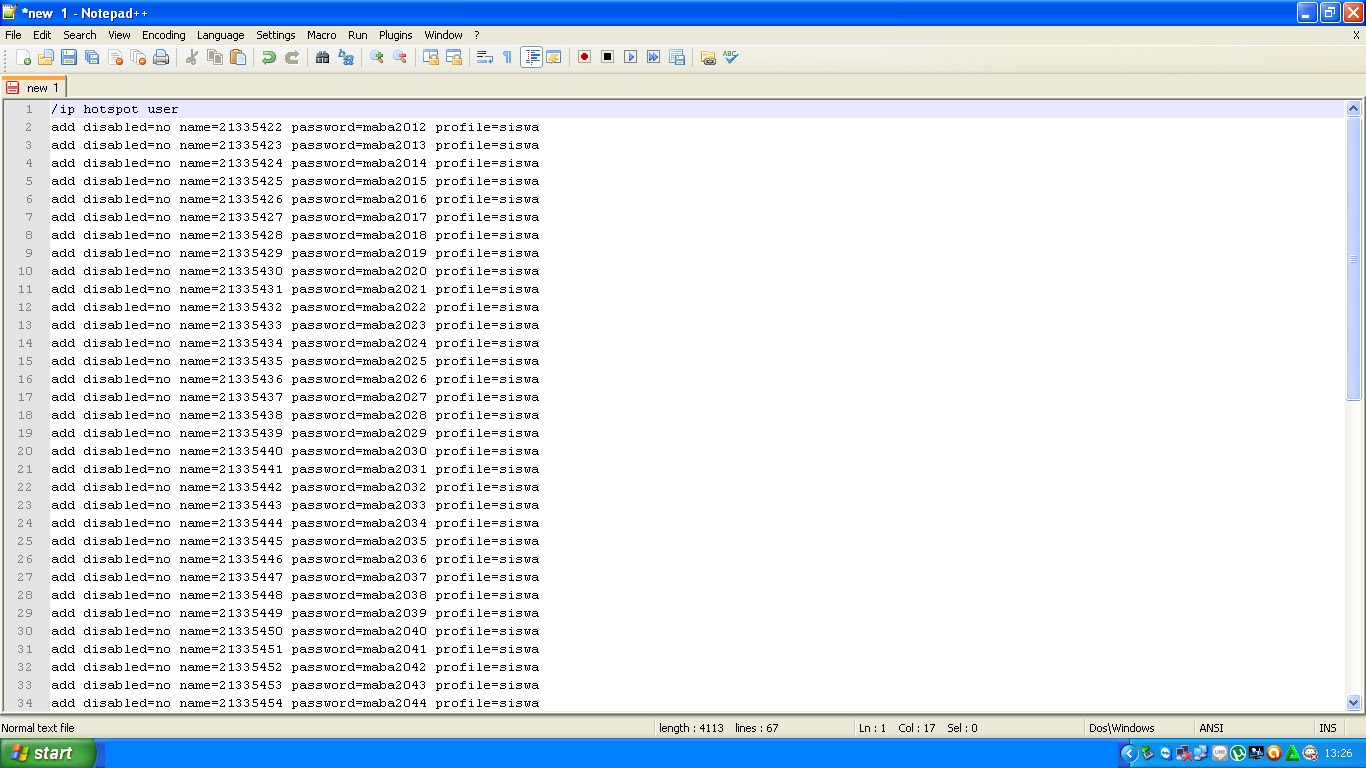The height and width of the screenshot is (768, 1366).
Task: Close the current document from the toolbar
Action: point(115,58)
